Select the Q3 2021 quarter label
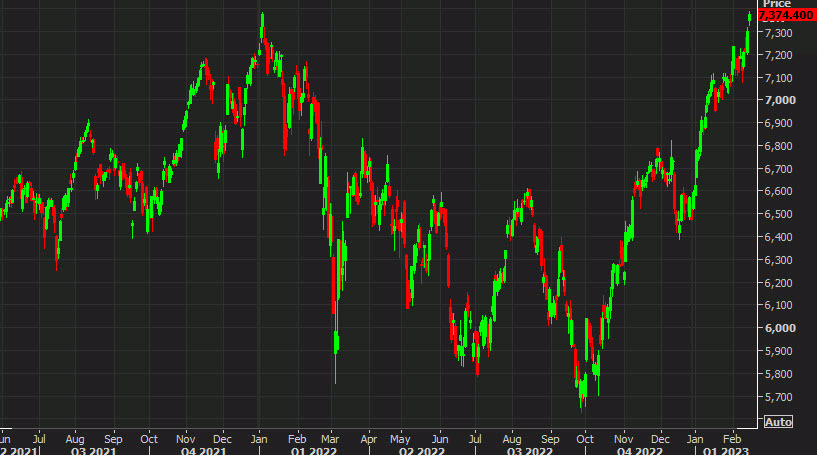Image resolution: width=817 pixels, height=455 pixels. pos(93,451)
